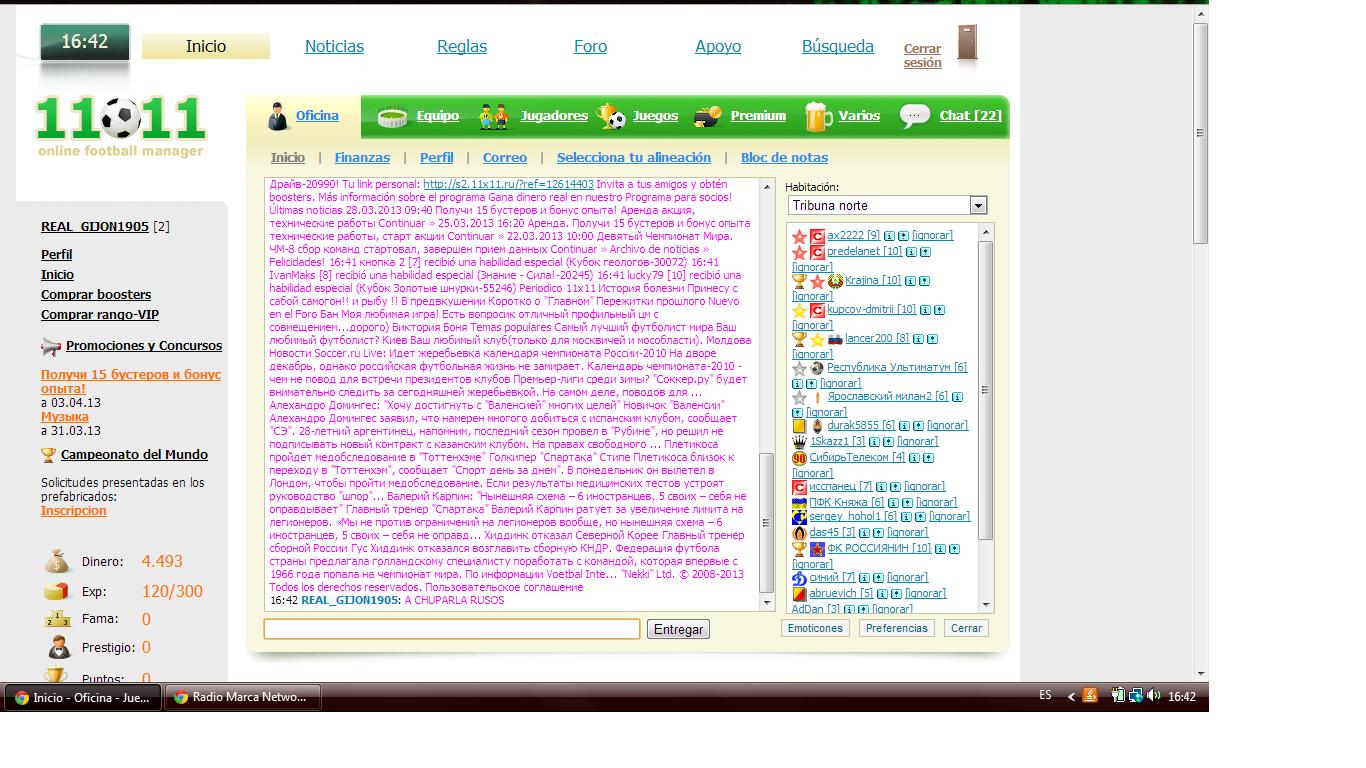1366x768 pixels.
Task: Open the Apoyo support page
Action: pyautogui.click(x=718, y=46)
